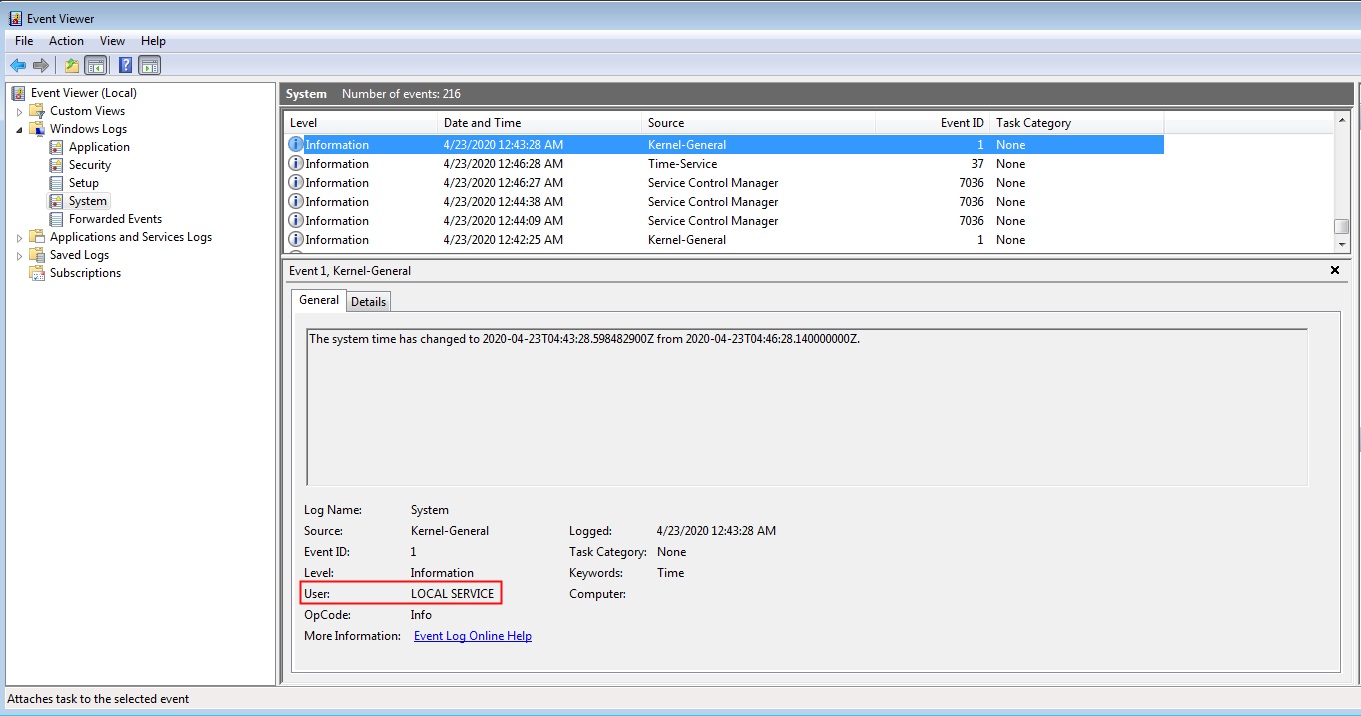
Task: Click info icon of Time-Service event row
Action: coord(296,164)
